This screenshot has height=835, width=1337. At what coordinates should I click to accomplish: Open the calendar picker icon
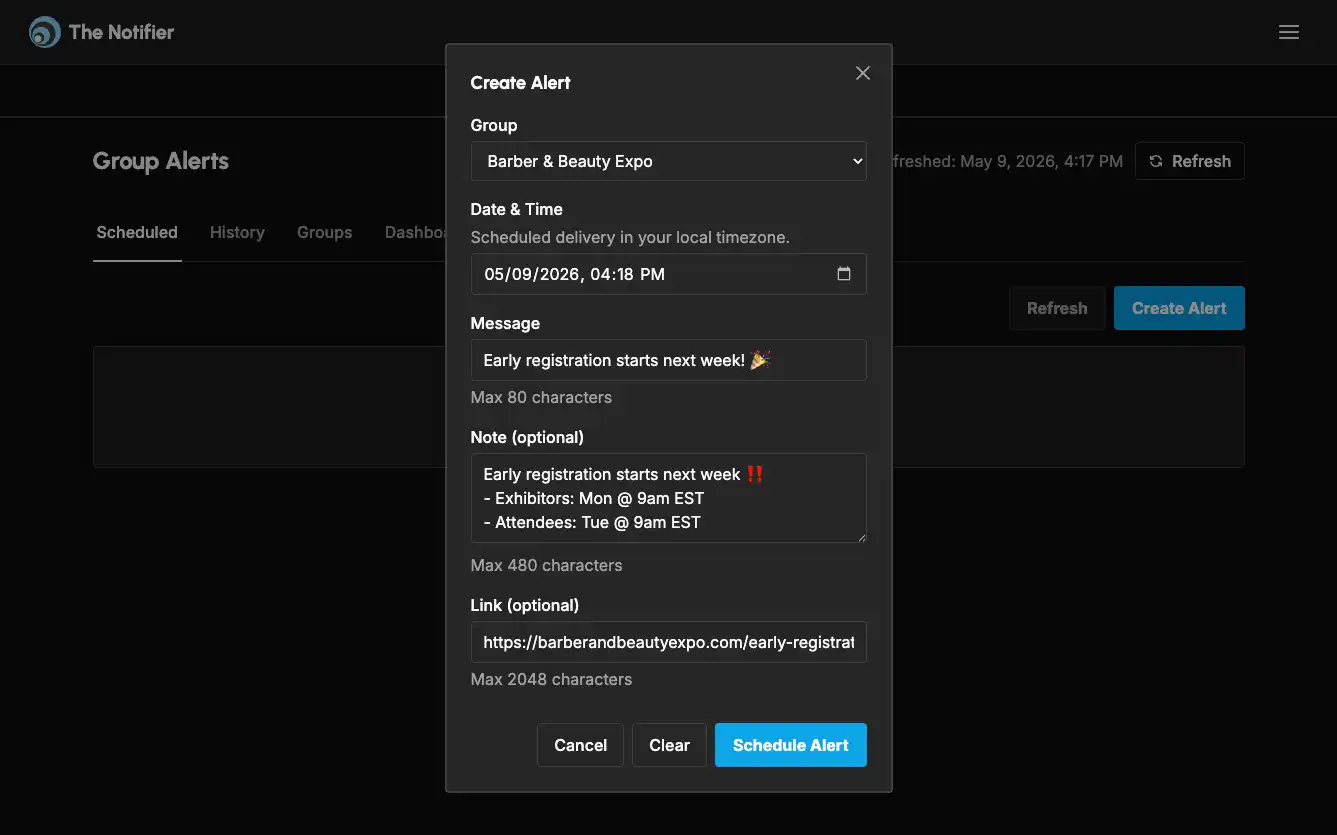[x=844, y=274]
